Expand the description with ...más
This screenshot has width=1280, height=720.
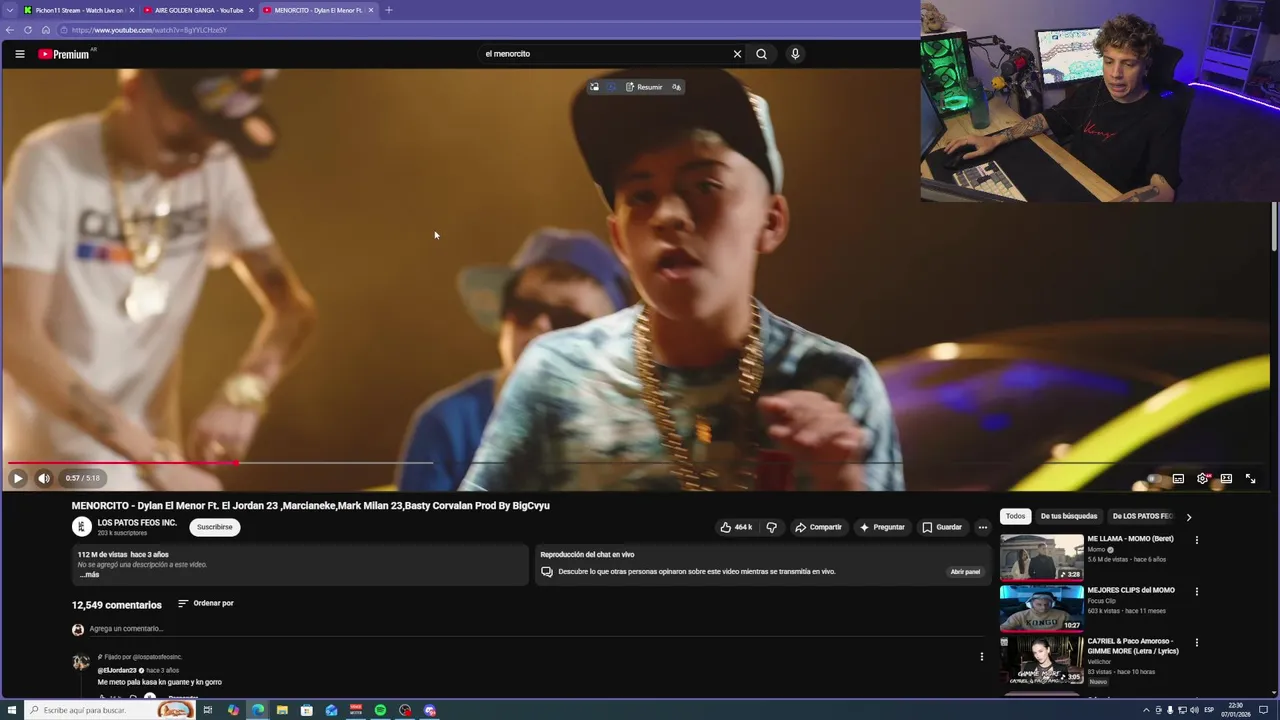point(90,575)
